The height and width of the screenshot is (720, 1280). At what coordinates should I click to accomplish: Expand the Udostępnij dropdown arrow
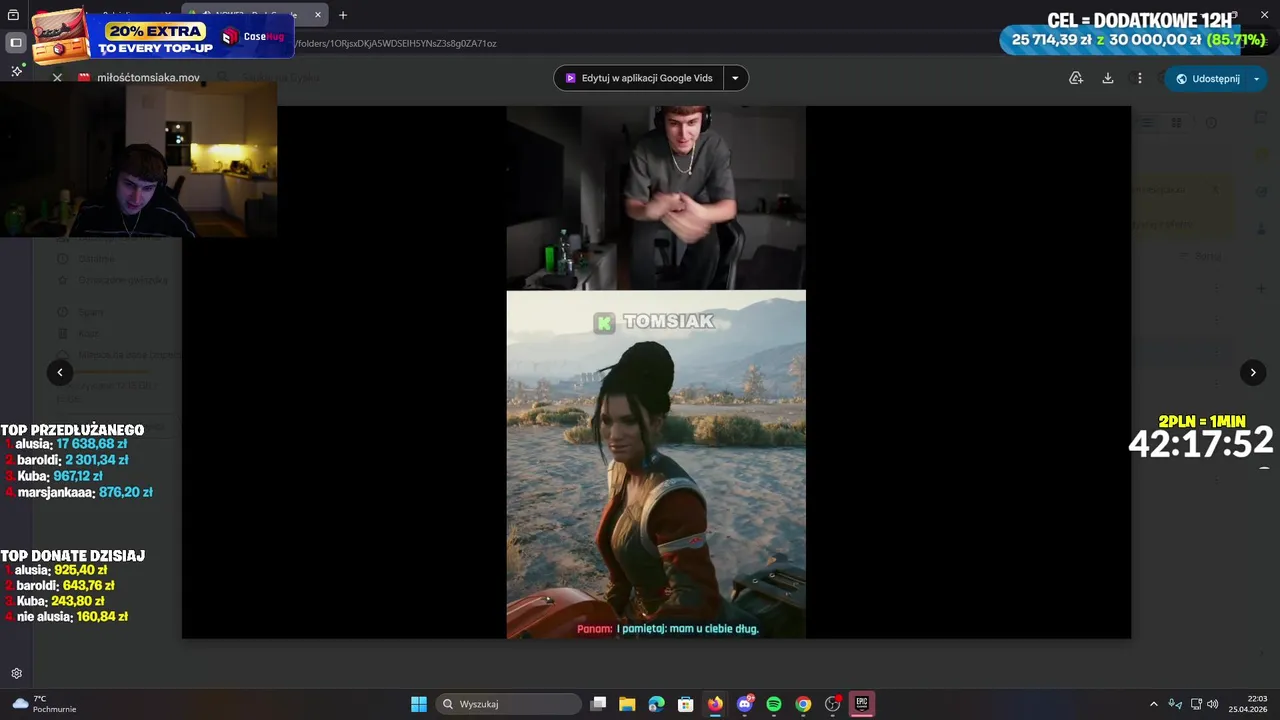point(1257,79)
